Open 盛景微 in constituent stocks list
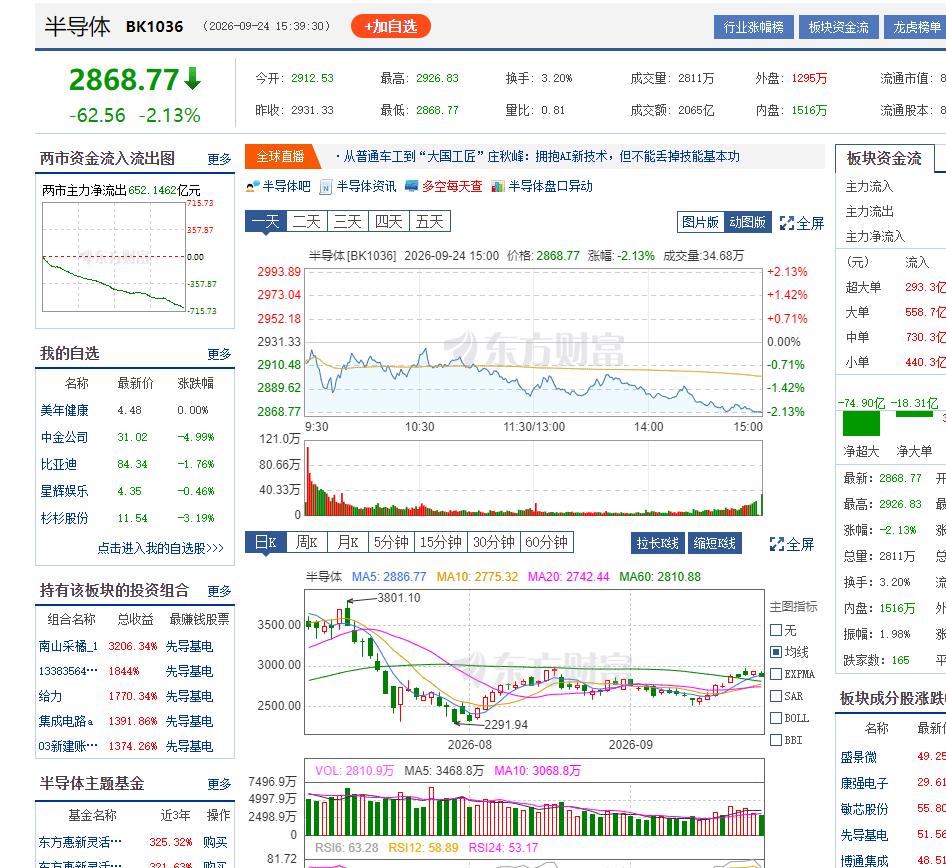 pos(859,758)
